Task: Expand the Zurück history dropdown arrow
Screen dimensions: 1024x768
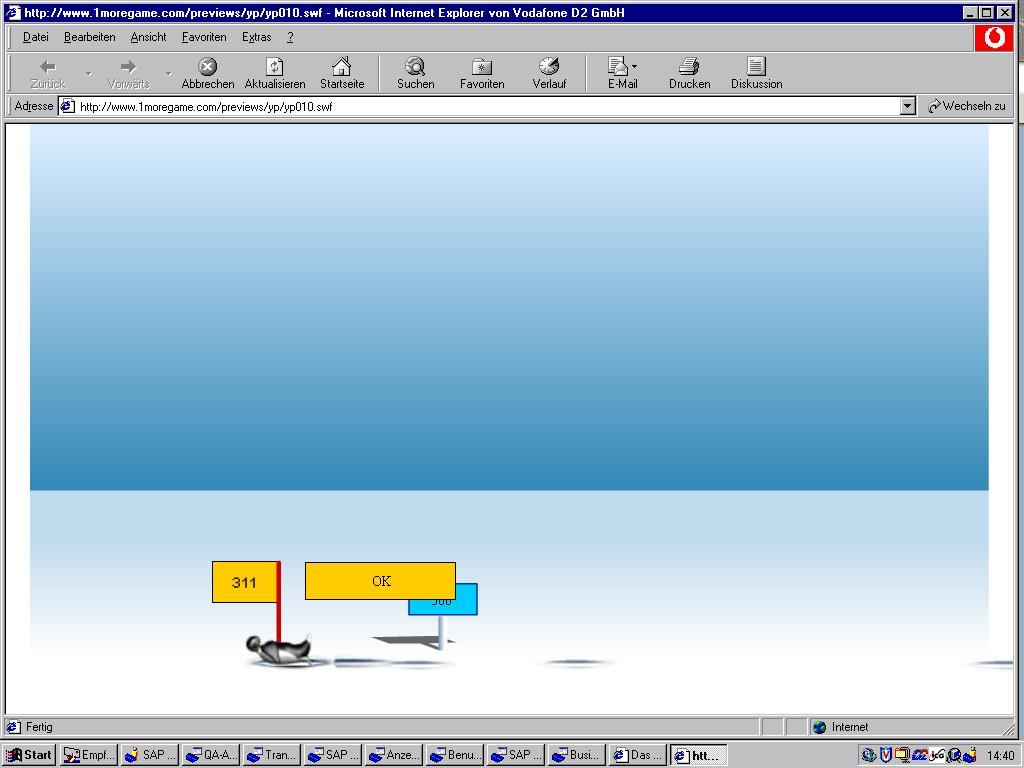Action: (x=88, y=73)
